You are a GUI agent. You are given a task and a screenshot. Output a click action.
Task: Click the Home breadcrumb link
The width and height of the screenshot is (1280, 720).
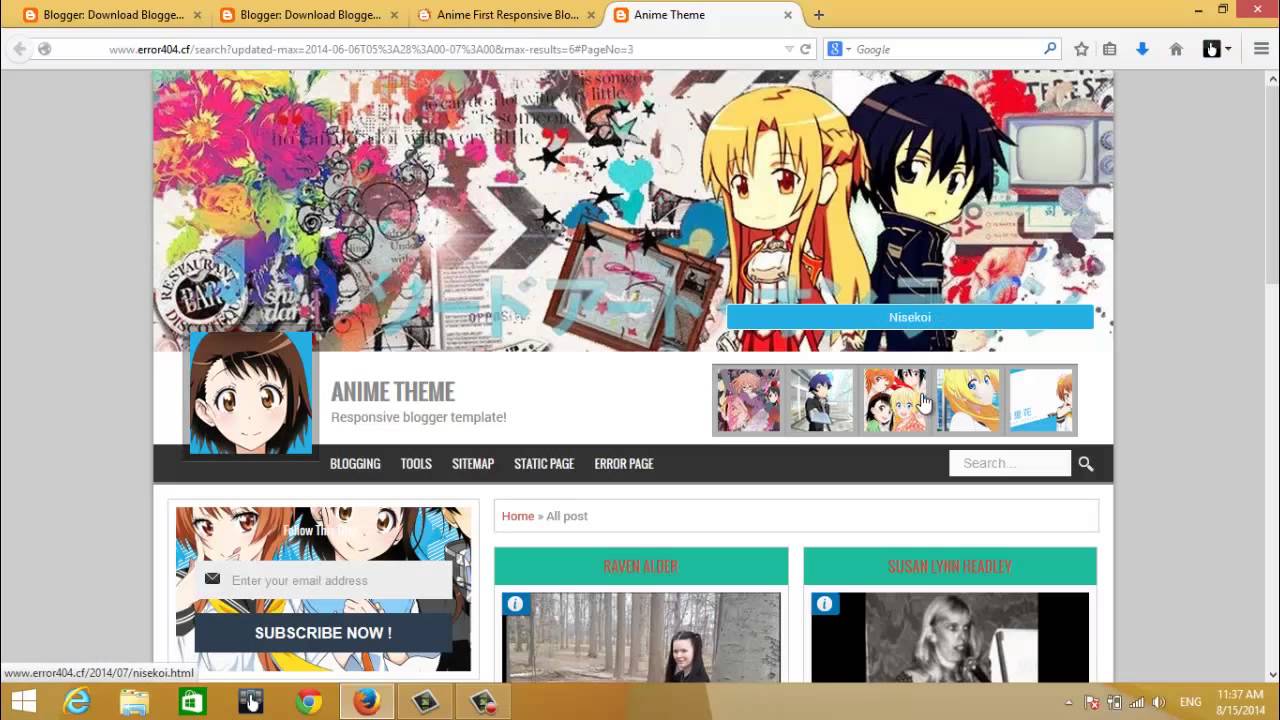[518, 516]
